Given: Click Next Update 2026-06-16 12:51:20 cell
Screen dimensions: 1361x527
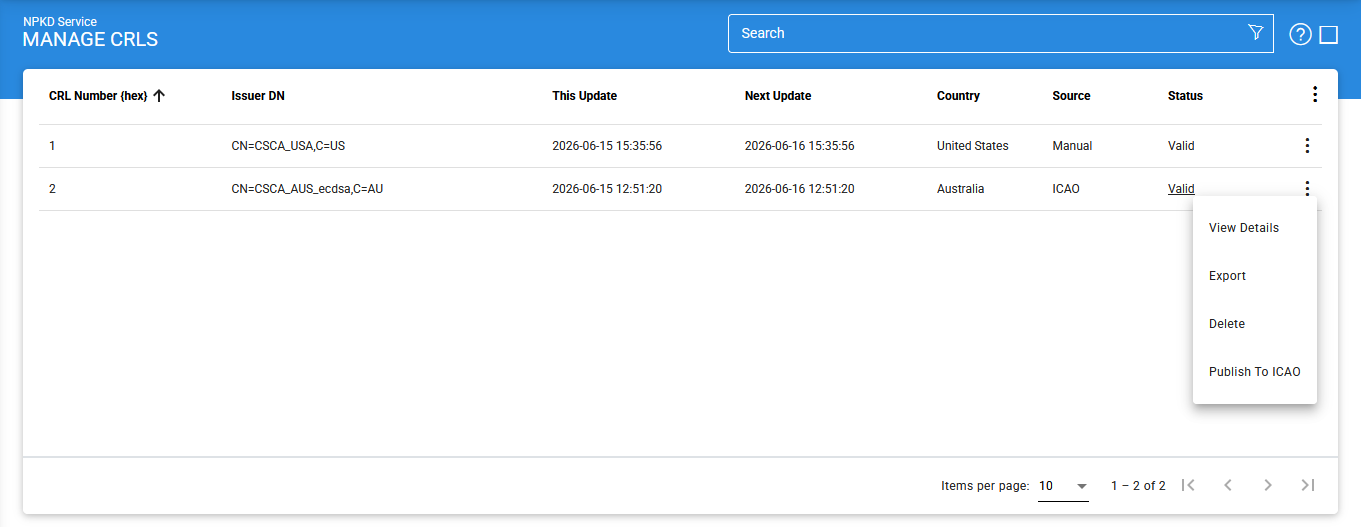Looking at the screenshot, I should click(x=799, y=188).
